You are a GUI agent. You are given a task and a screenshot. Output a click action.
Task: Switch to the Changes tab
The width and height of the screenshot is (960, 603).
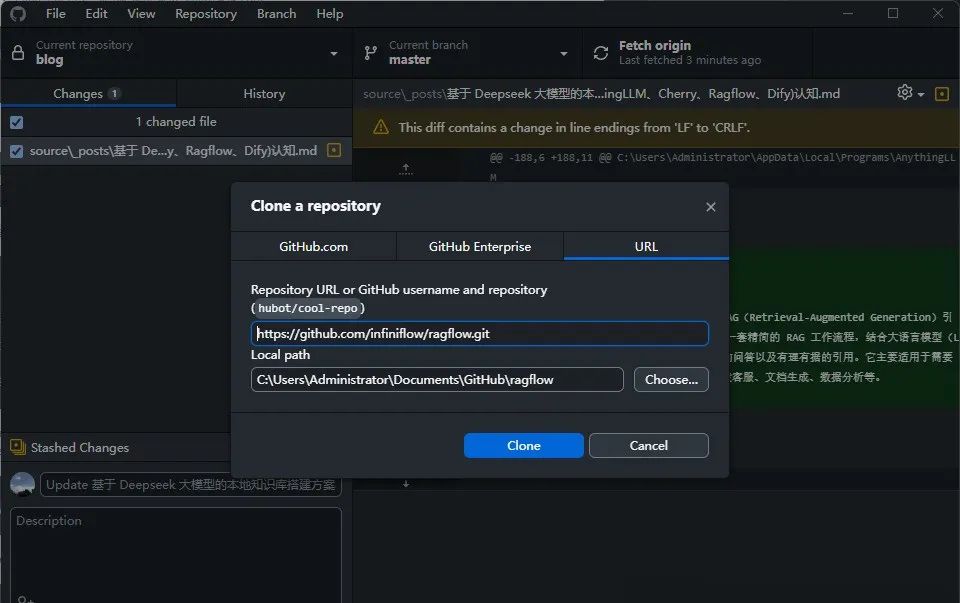[88, 94]
